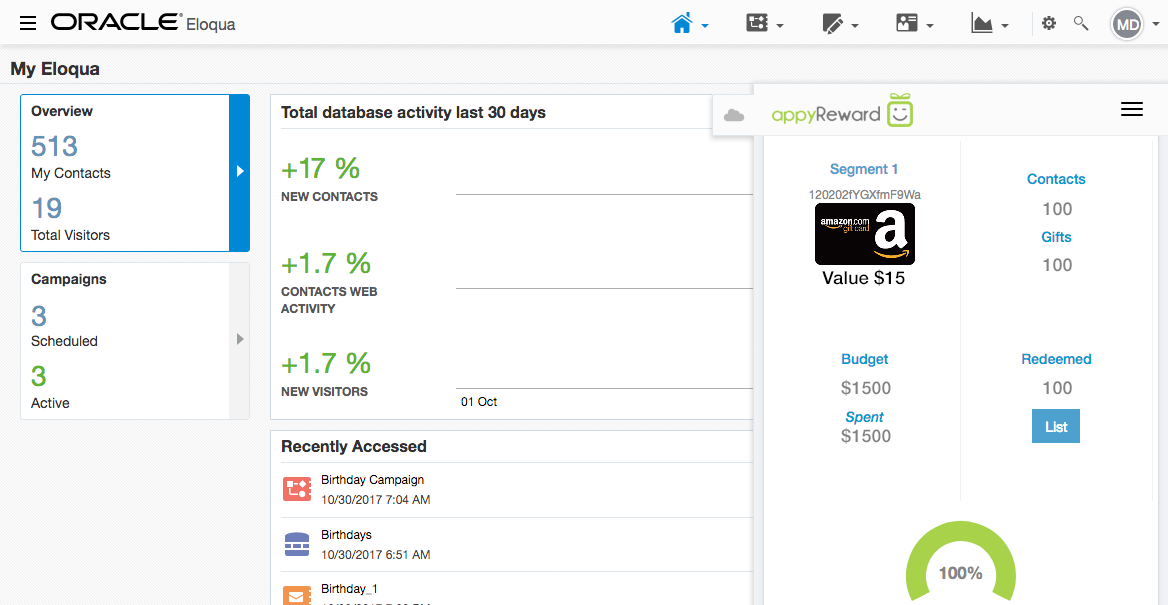Open the hamburger navigation menu
1168x605 pixels.
point(28,24)
